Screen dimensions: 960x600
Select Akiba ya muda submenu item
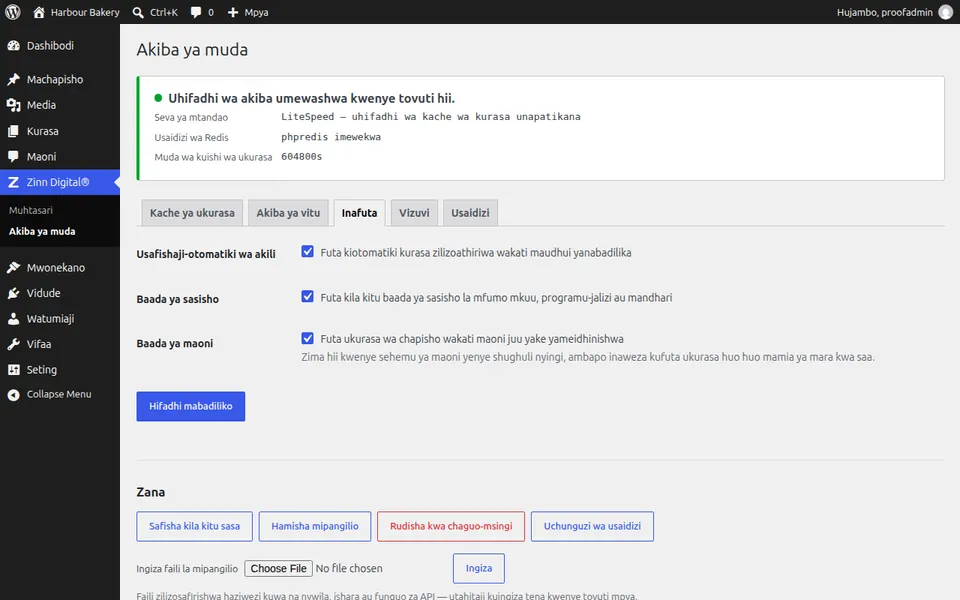pyautogui.click(x=42, y=231)
